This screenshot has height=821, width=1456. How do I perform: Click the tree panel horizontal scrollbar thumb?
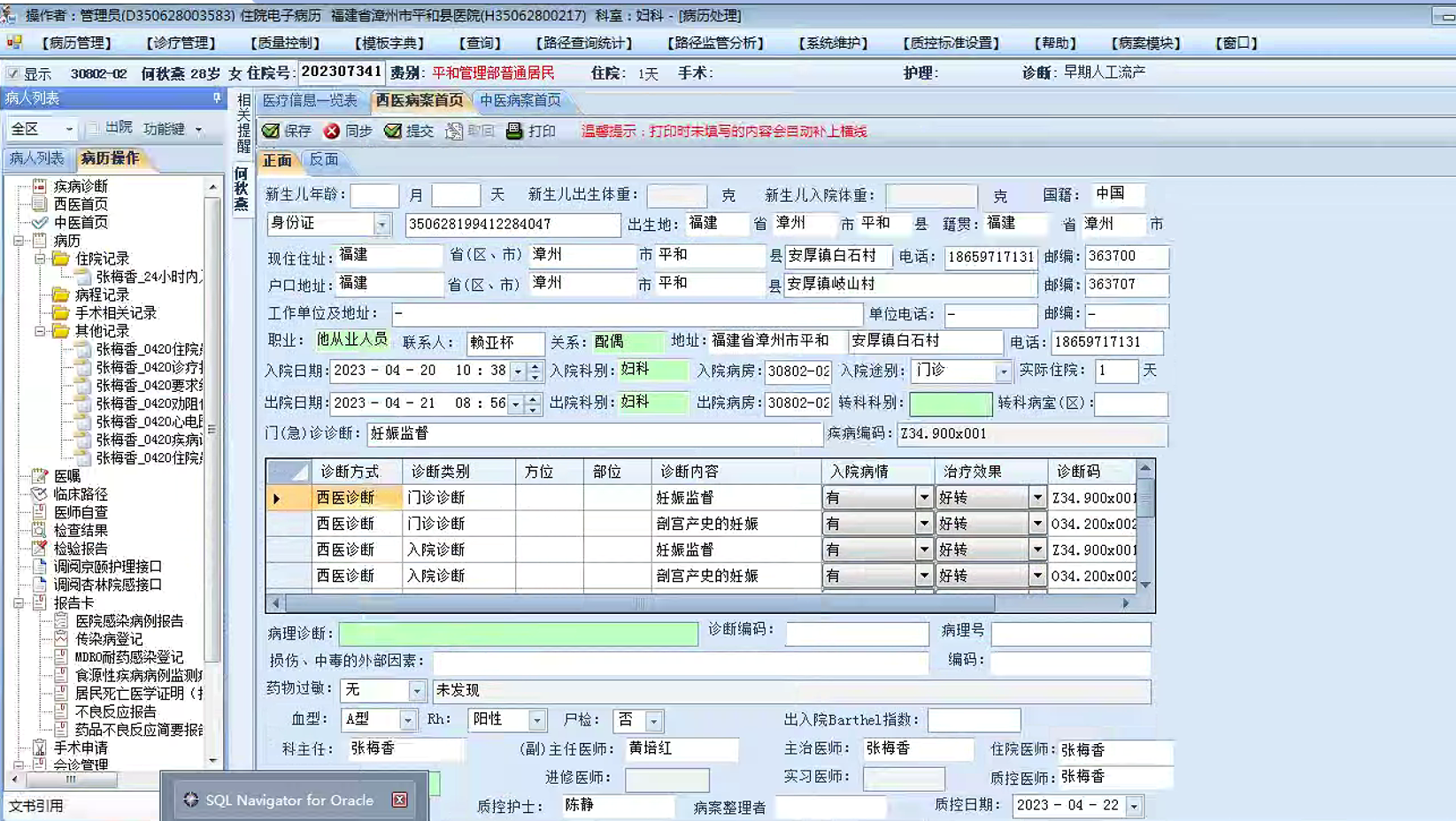(71, 779)
